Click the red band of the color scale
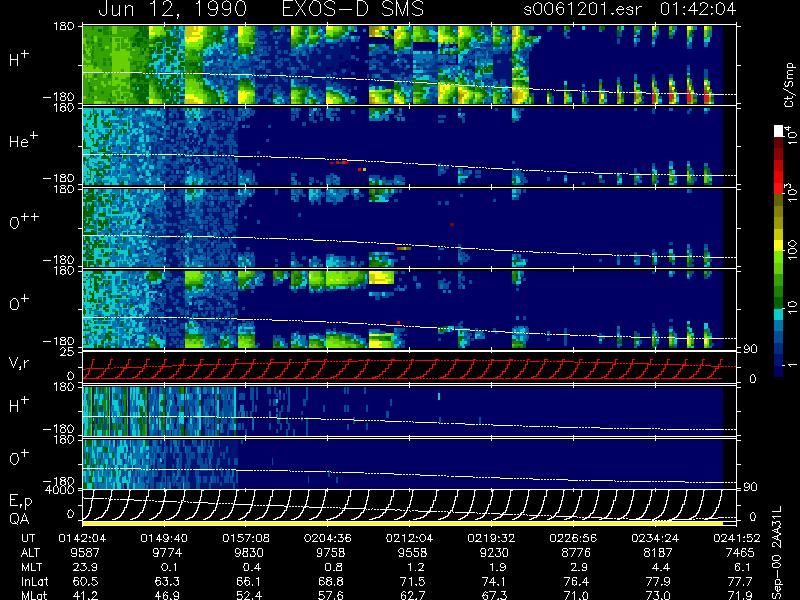800x600 pixels. pyautogui.click(x=778, y=179)
